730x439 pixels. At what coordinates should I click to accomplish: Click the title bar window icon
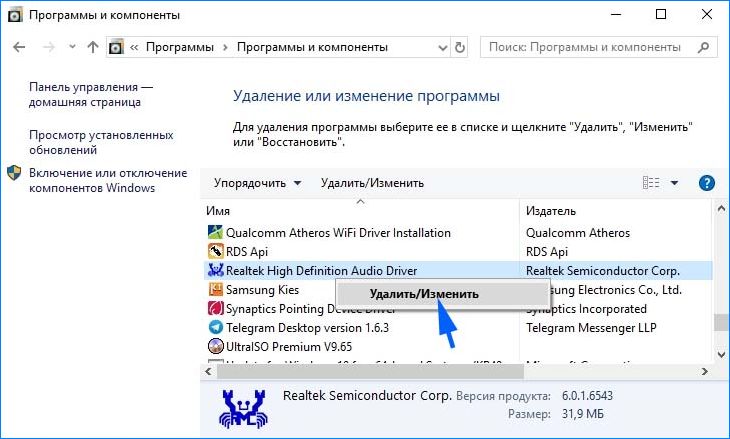15,15
